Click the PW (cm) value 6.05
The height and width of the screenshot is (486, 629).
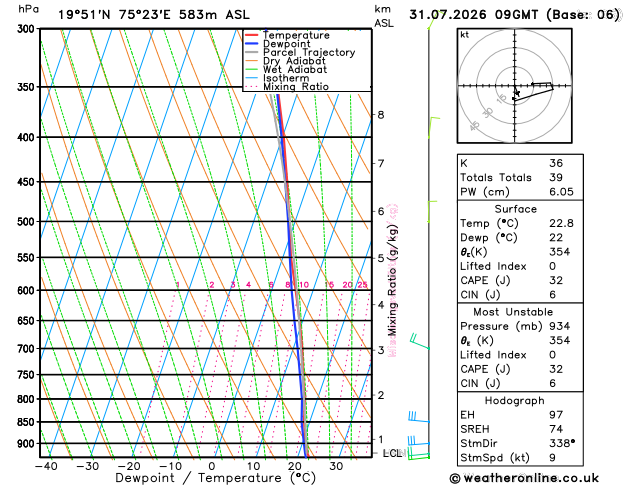tap(561, 192)
